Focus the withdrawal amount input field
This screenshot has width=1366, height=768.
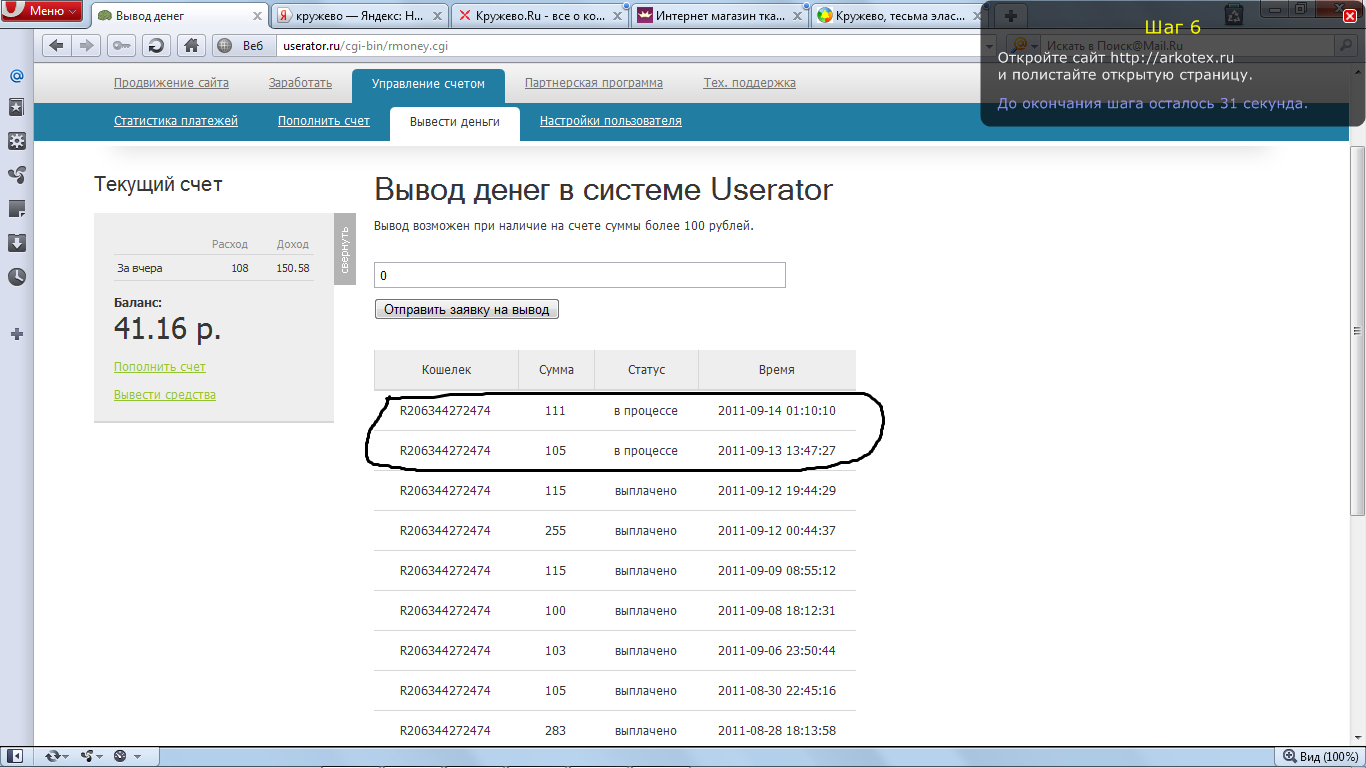(x=580, y=275)
